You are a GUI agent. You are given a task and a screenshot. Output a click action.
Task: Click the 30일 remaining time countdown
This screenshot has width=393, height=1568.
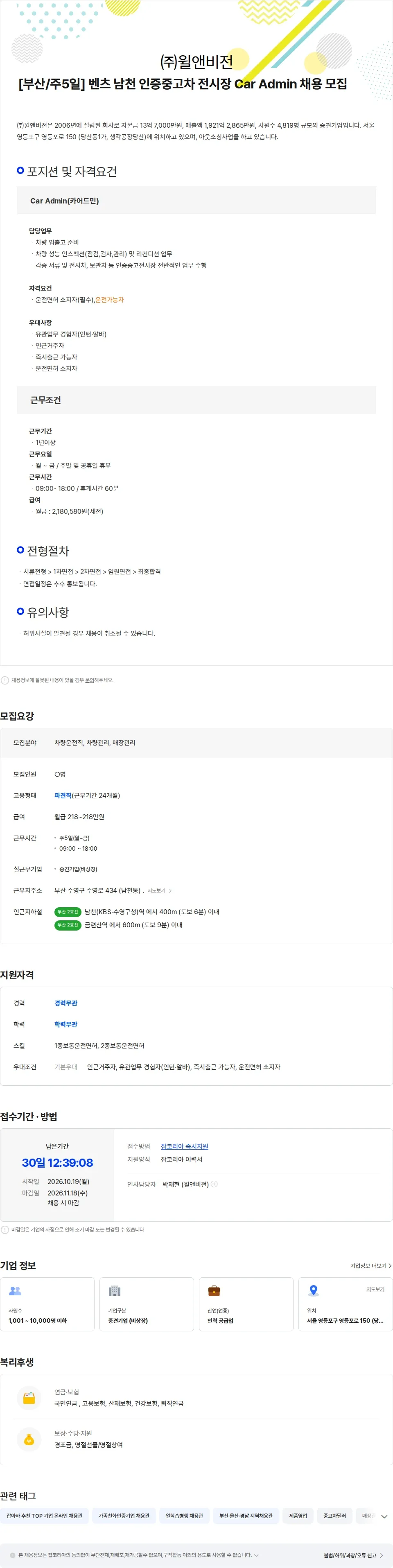(x=57, y=1163)
